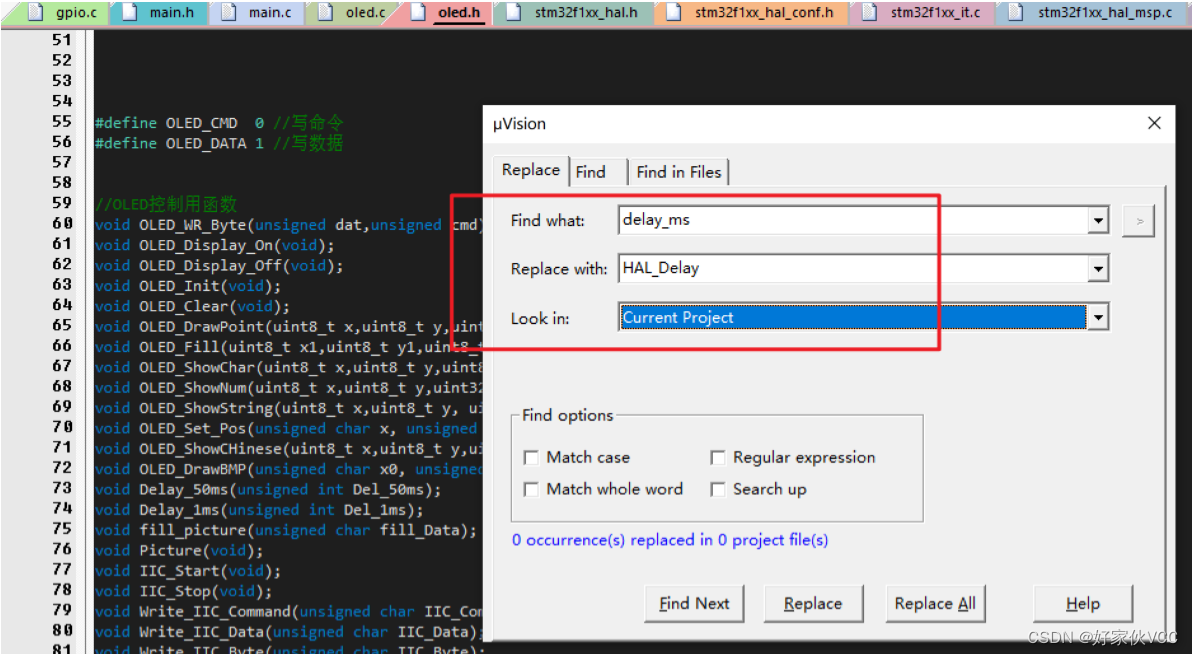Click the IIC_Stop(void) declaration

point(184,591)
